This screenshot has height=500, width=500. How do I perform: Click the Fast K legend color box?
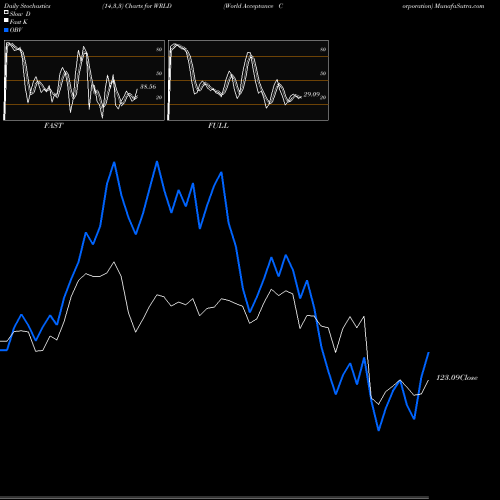pyautogui.click(x=6, y=20)
